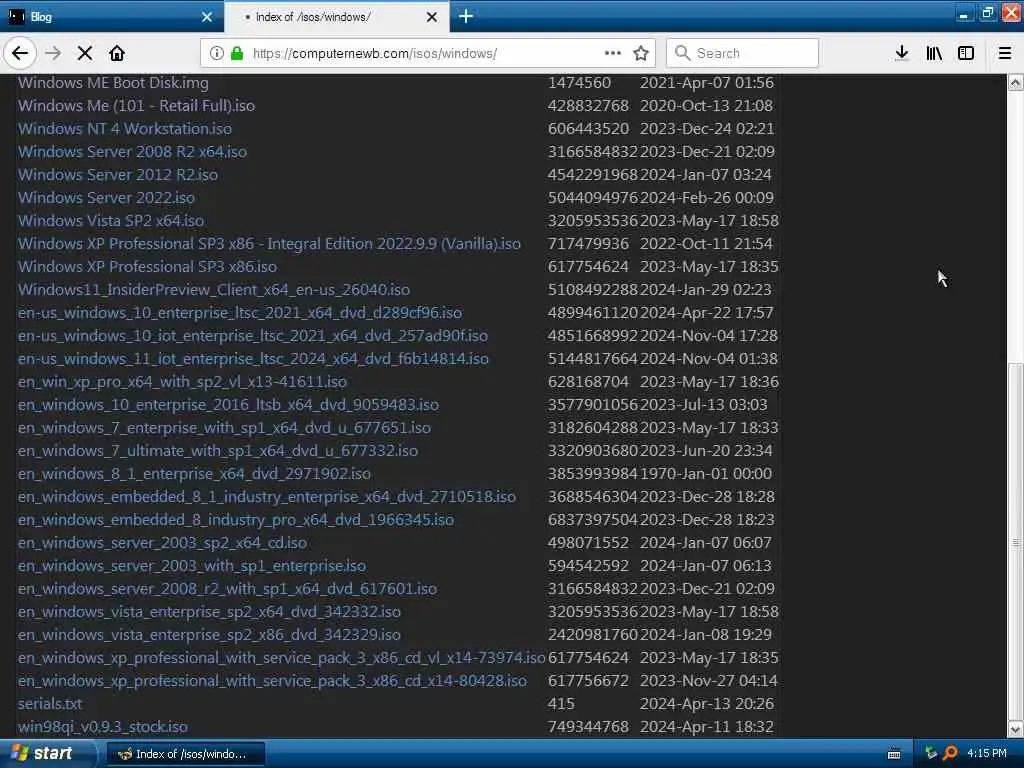Open XP professional SP3 vl_x14-73974.iso link
Image resolution: width=1024 pixels, height=768 pixels.
281,658
